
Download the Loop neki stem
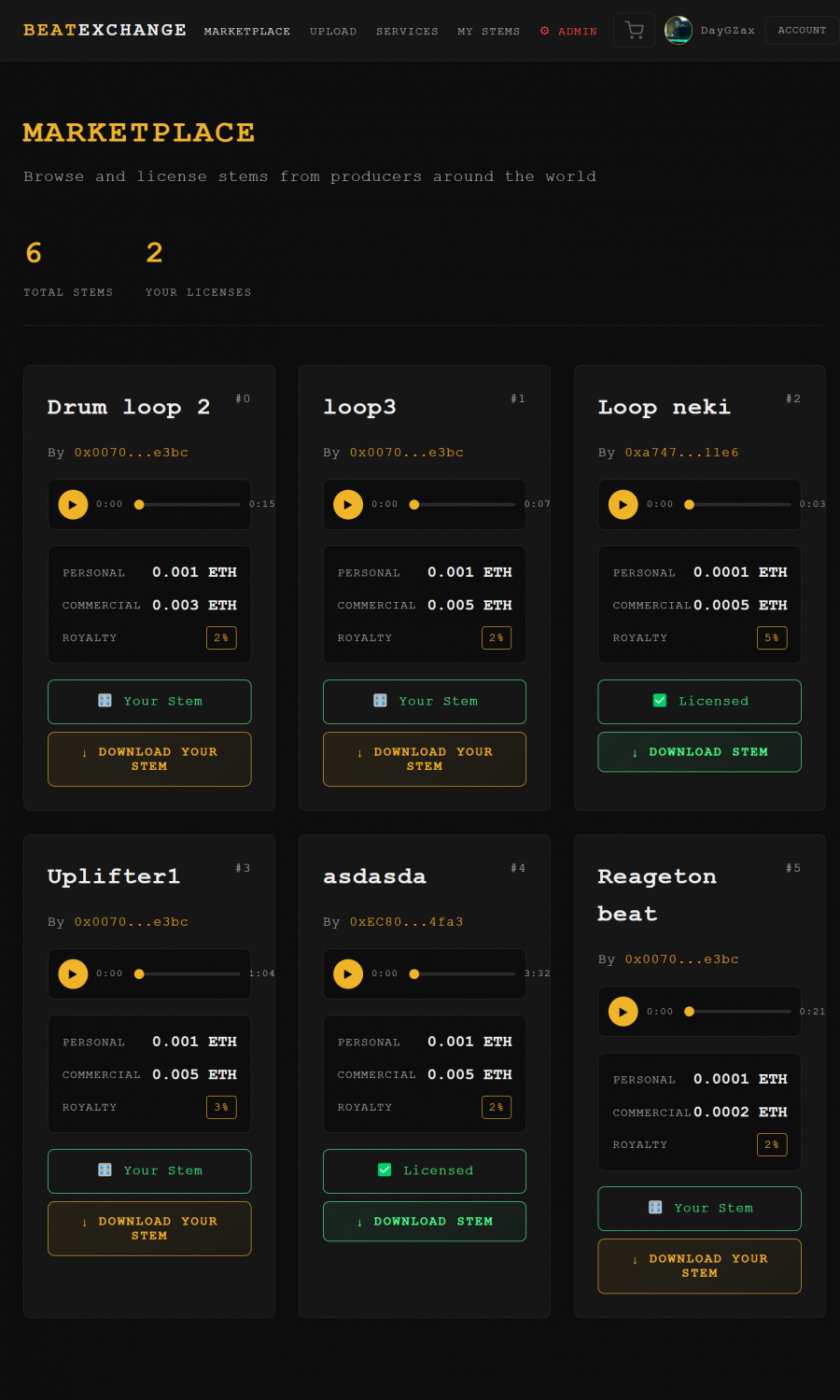[699, 752]
